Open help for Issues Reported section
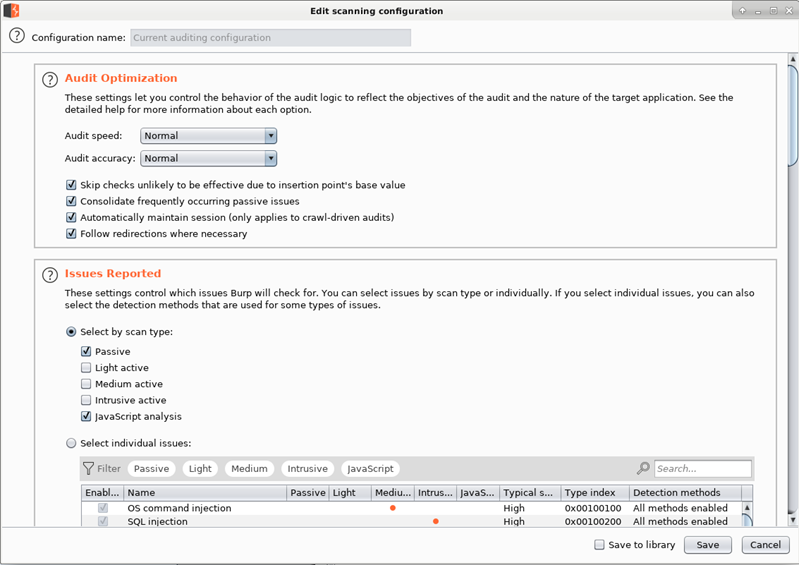The image size is (799, 565). click(x=50, y=275)
